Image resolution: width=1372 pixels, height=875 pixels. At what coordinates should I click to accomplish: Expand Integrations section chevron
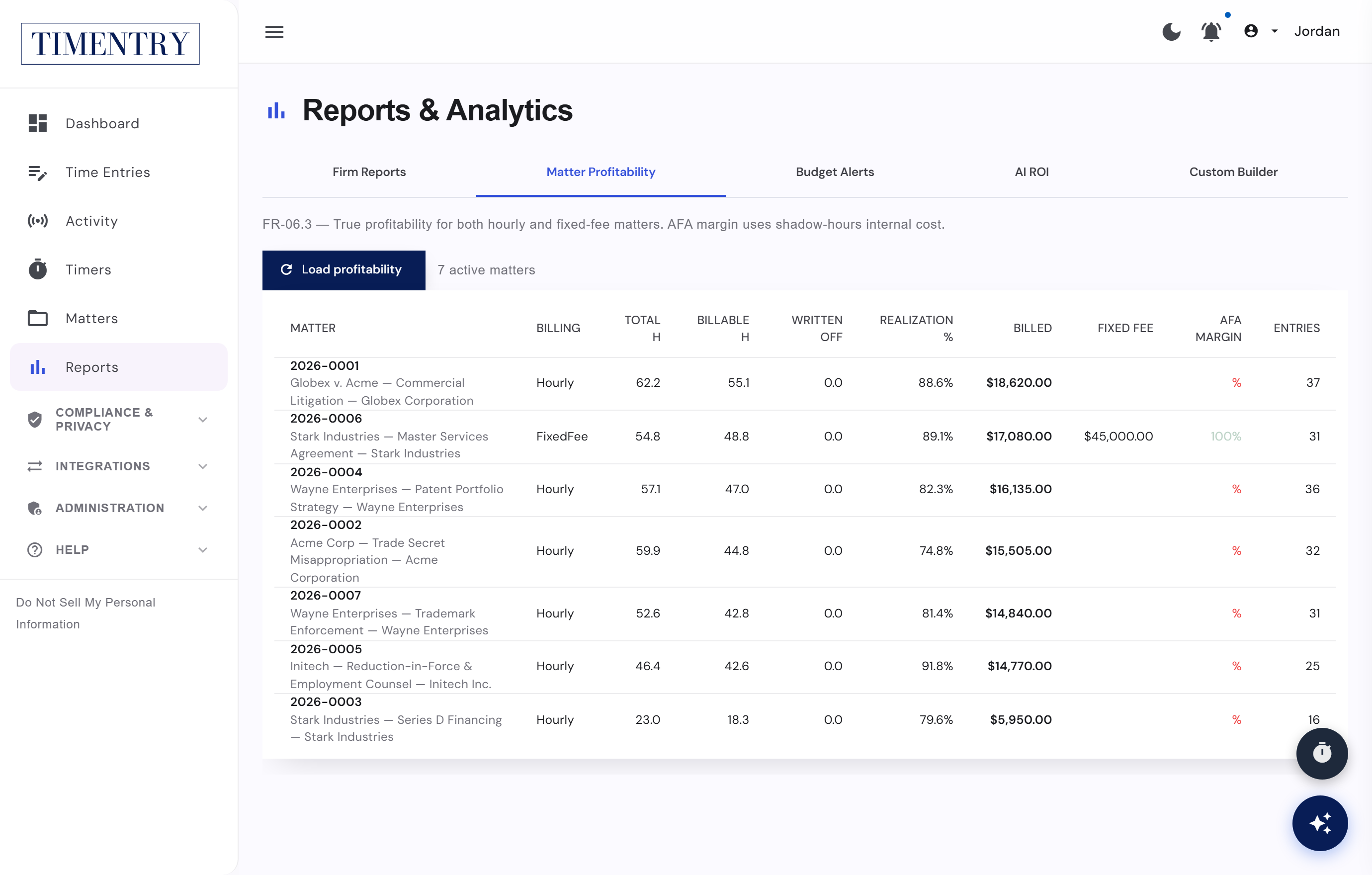click(202, 466)
